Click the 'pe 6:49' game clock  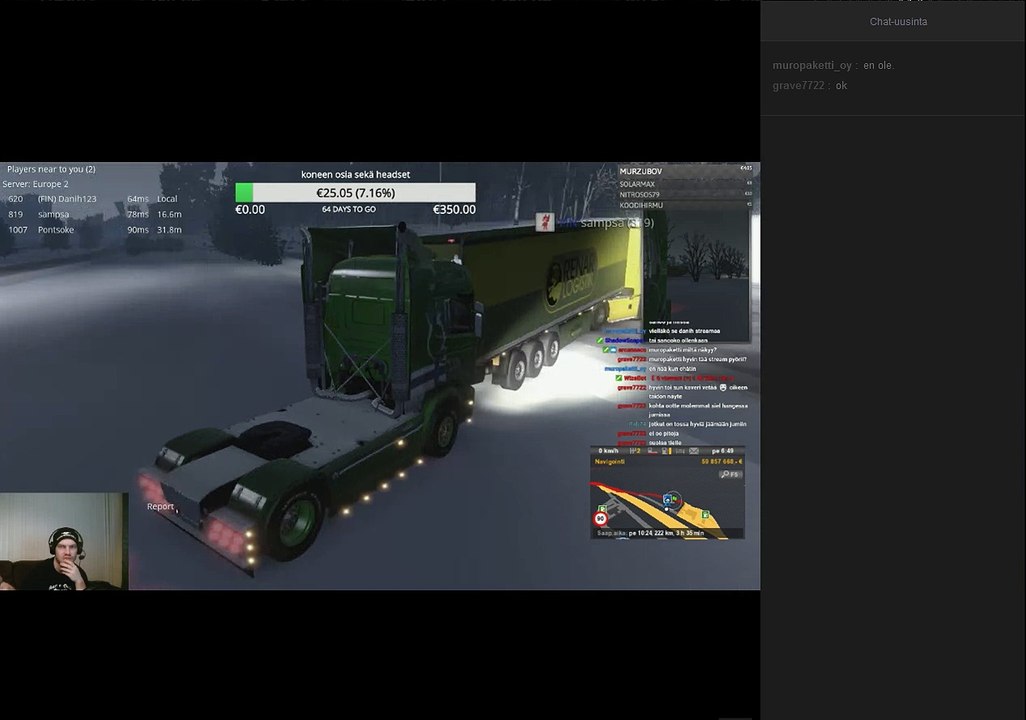point(722,451)
